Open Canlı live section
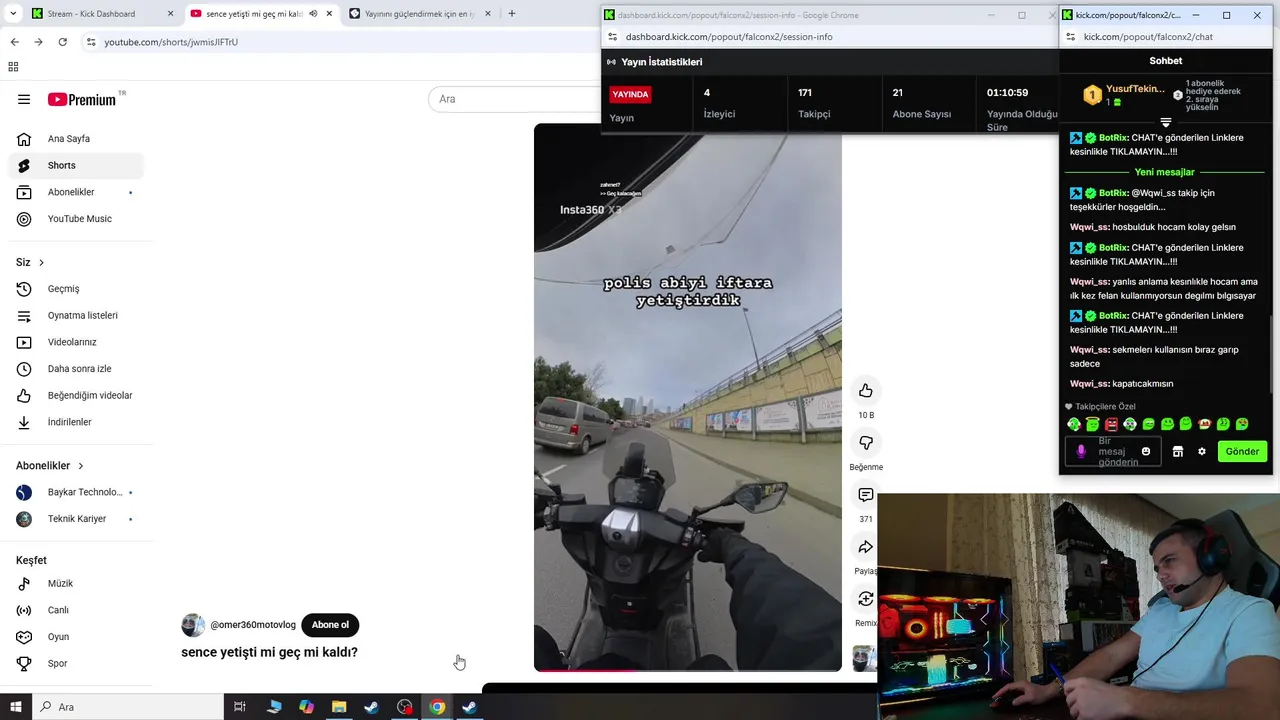This screenshot has height=720, width=1280. coord(77,610)
